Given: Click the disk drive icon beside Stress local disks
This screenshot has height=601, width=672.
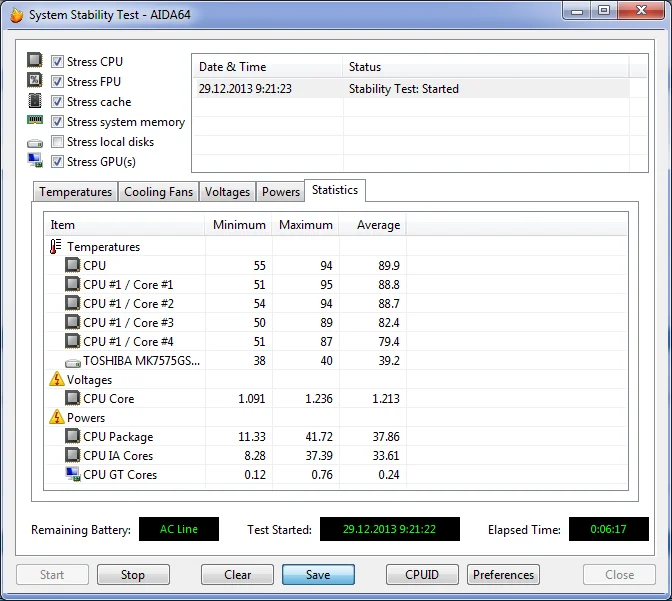Looking at the screenshot, I should [x=35, y=143].
